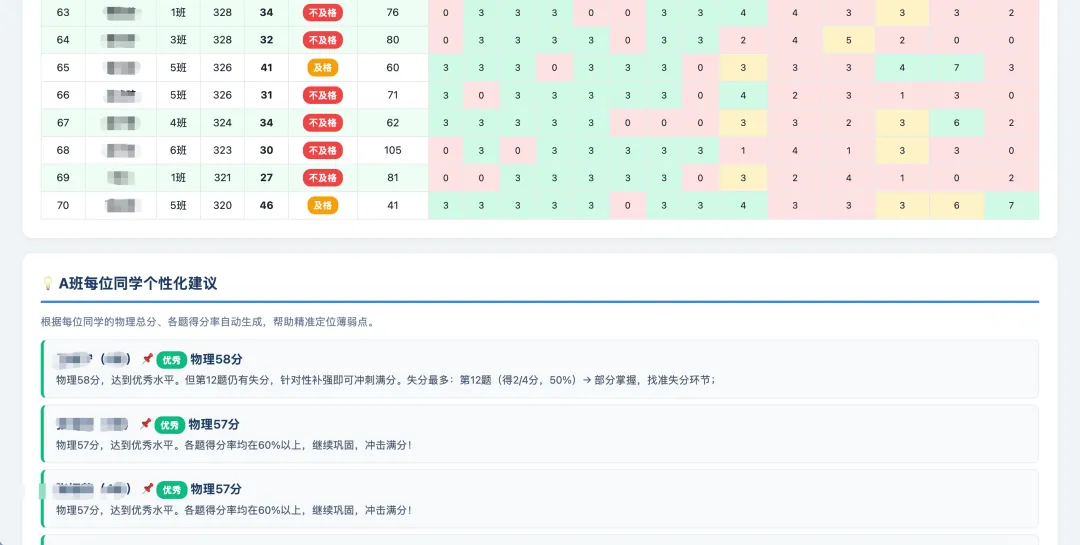
Task: Click bold physics score 27 in row 69
Action: click(267, 178)
